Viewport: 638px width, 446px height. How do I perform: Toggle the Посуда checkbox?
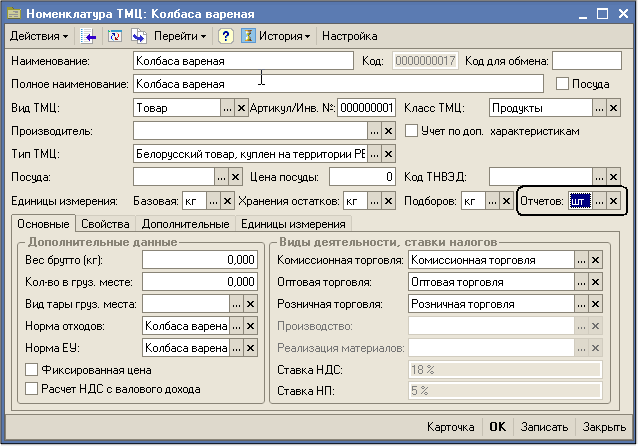(562, 83)
